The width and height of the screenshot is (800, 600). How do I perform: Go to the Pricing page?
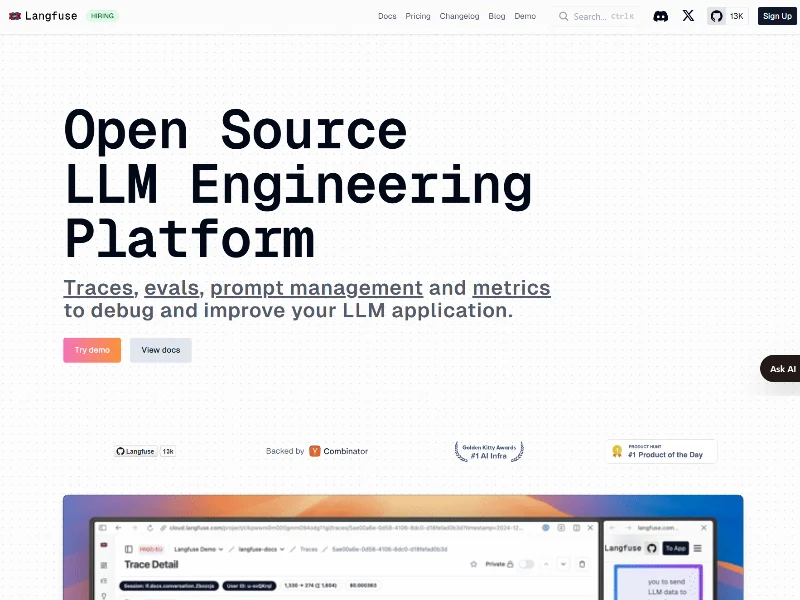418,16
